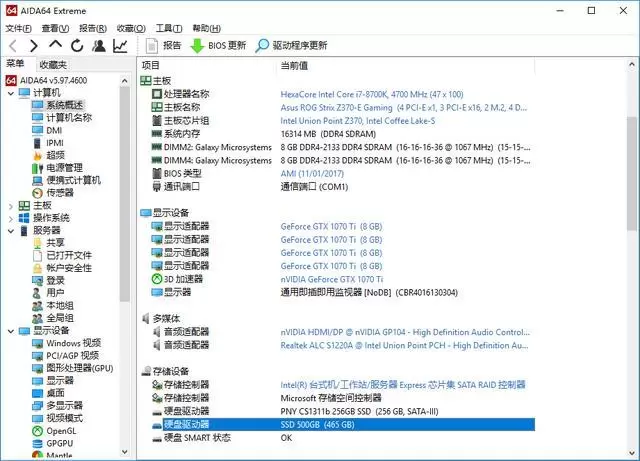Click the 驱动程序更新 magnifier icon
640x461 pixels.
click(263, 45)
